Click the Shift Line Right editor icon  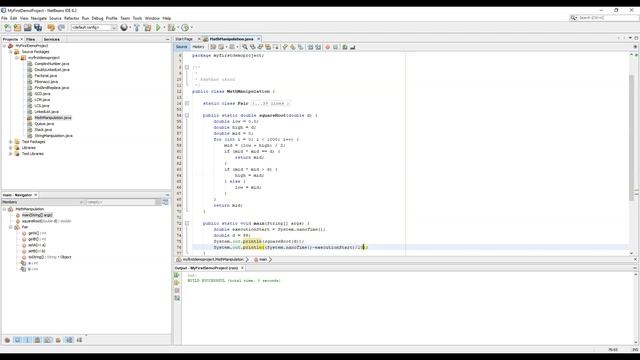click(318, 47)
